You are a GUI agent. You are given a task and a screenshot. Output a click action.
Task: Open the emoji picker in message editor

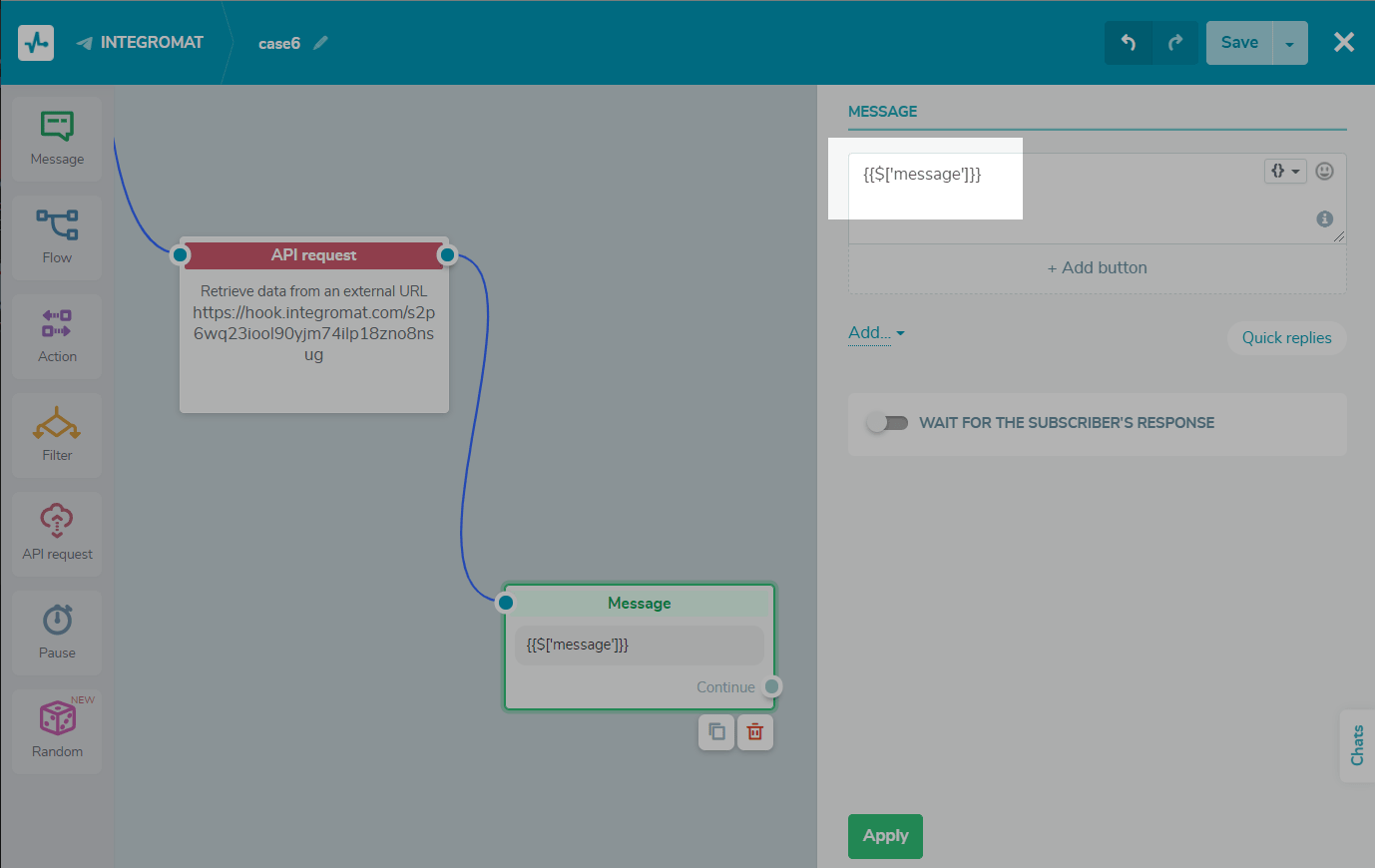point(1324,171)
